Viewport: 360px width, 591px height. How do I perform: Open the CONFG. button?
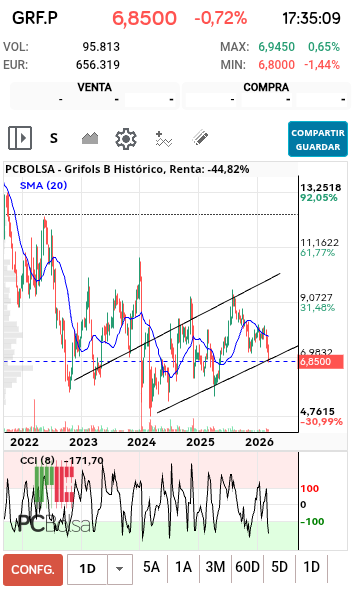click(33, 570)
